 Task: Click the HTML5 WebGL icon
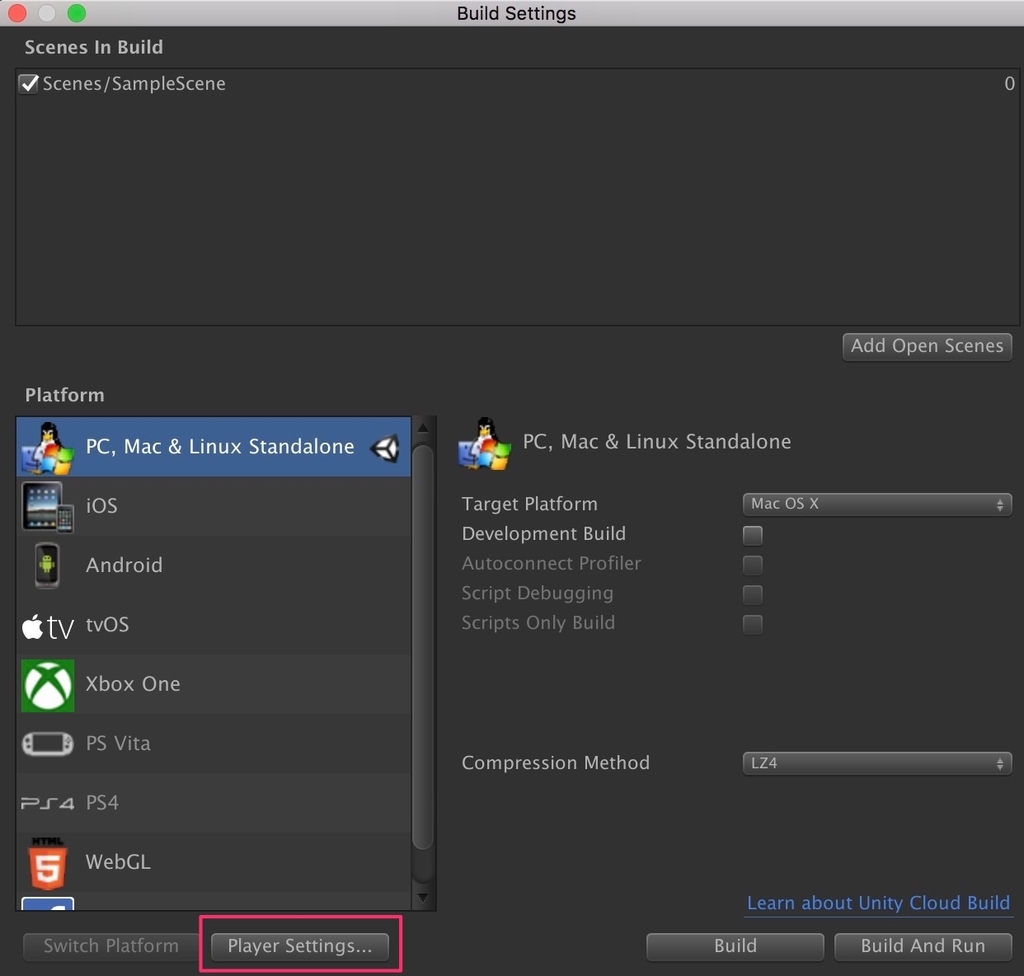pos(48,863)
